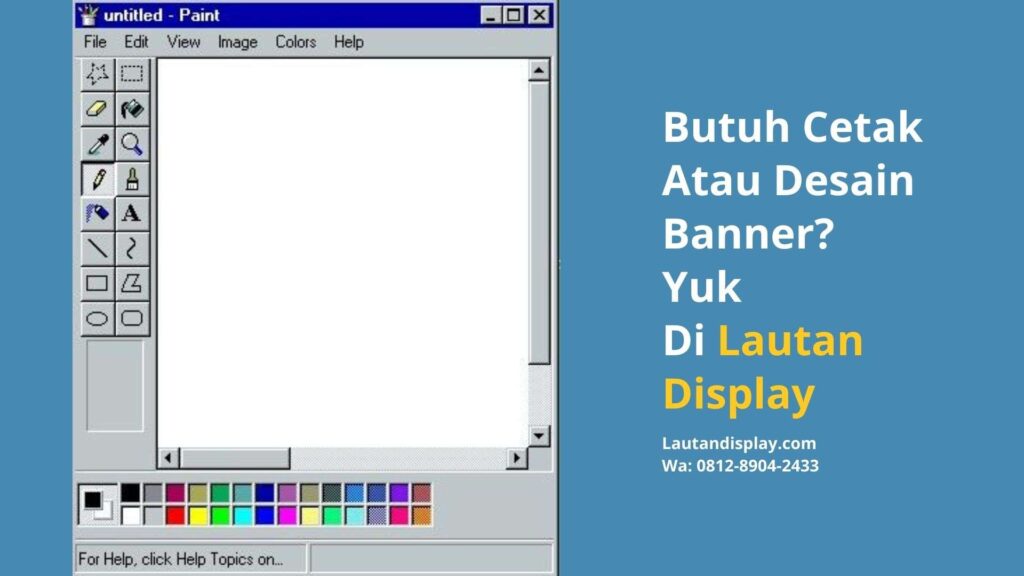The image size is (1024, 576).
Task: Click the Lautandisplay.com website text
Action: tap(739, 443)
